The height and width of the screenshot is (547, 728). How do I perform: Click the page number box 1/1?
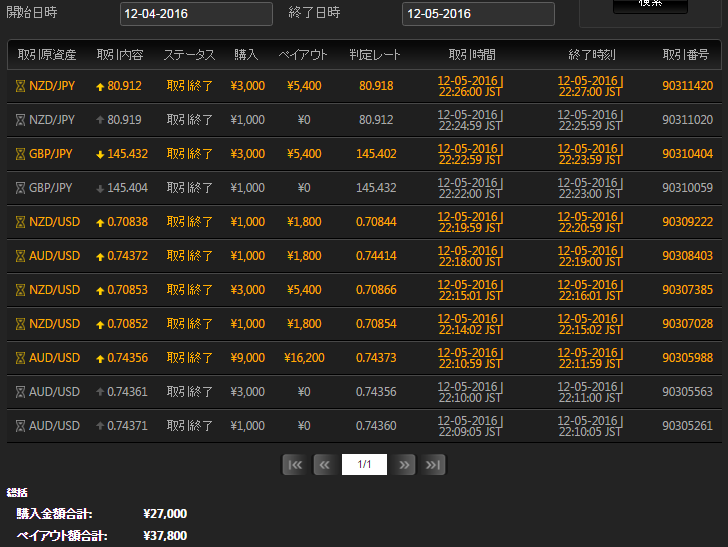click(364, 464)
